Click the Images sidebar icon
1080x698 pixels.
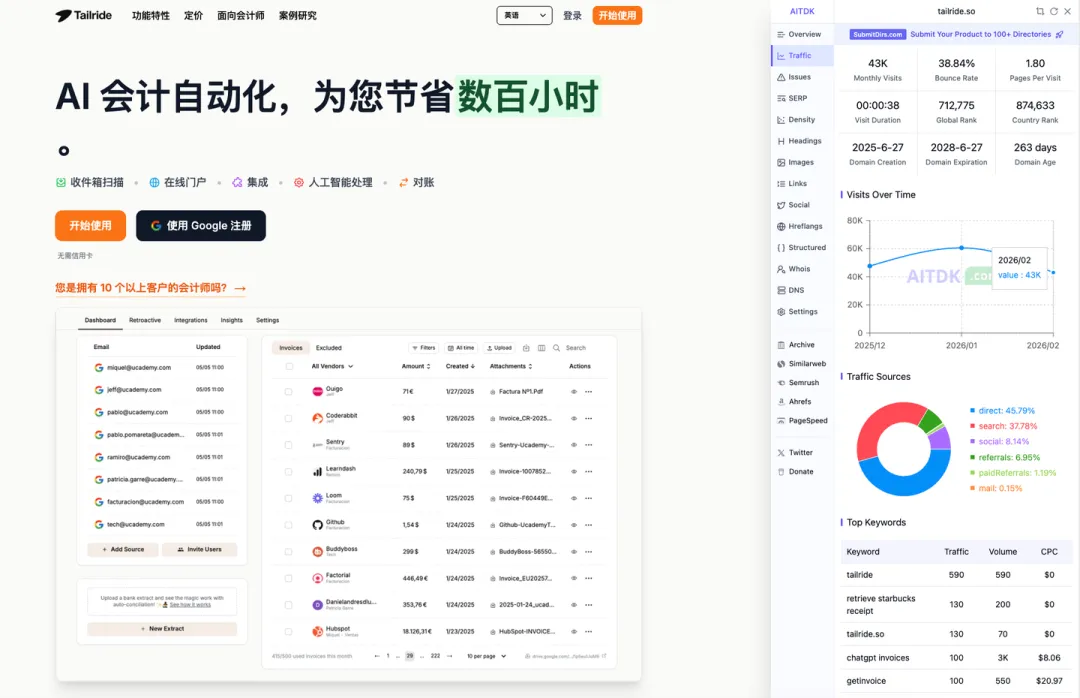tap(781, 162)
